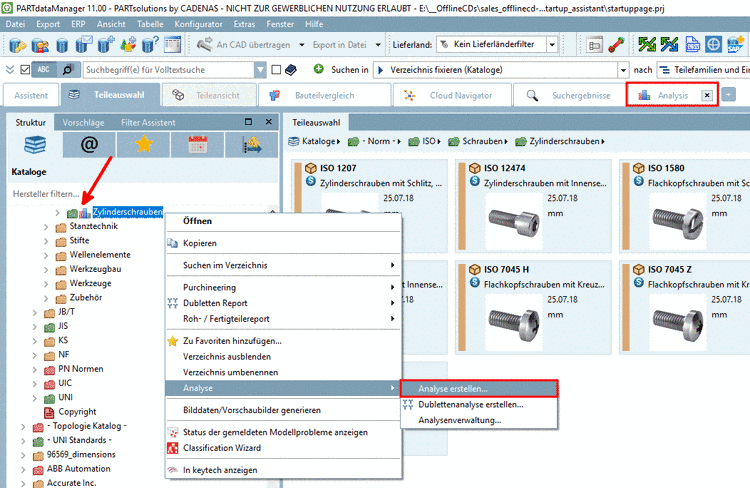Expand the ABB Automation catalog
The height and width of the screenshot is (488, 750).
(x=23, y=470)
